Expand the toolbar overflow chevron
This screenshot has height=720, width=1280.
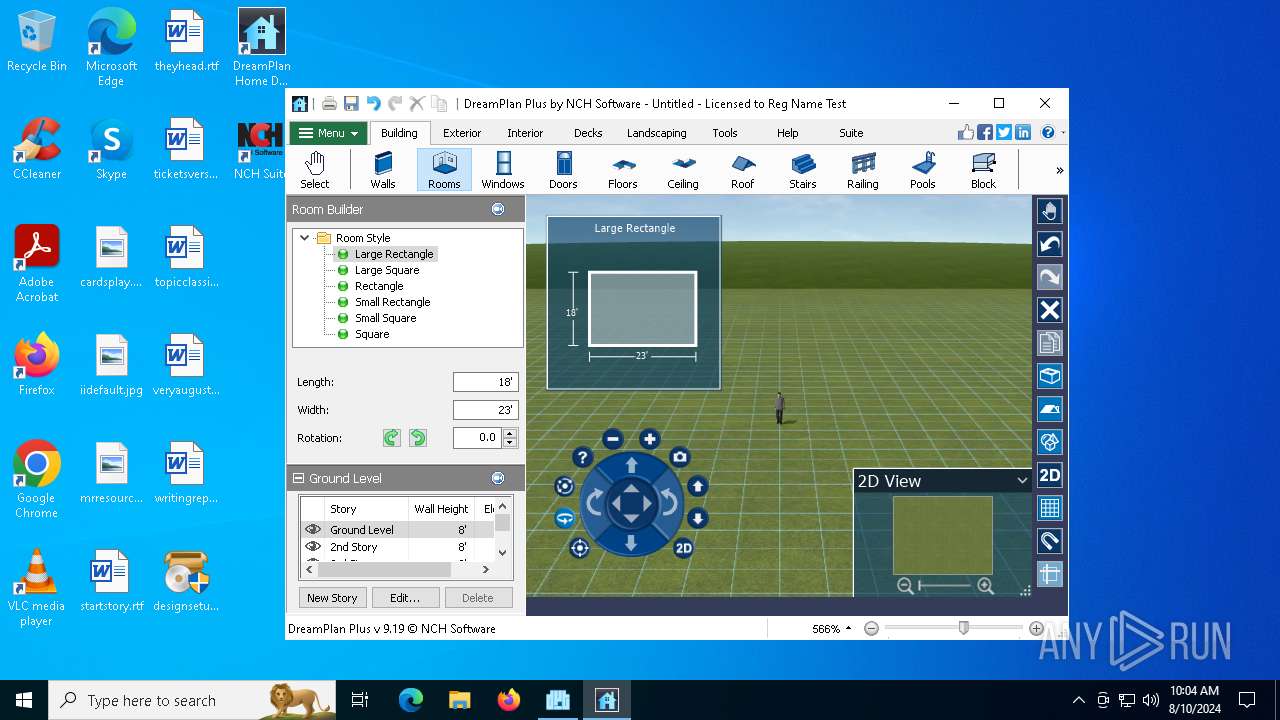point(1060,171)
